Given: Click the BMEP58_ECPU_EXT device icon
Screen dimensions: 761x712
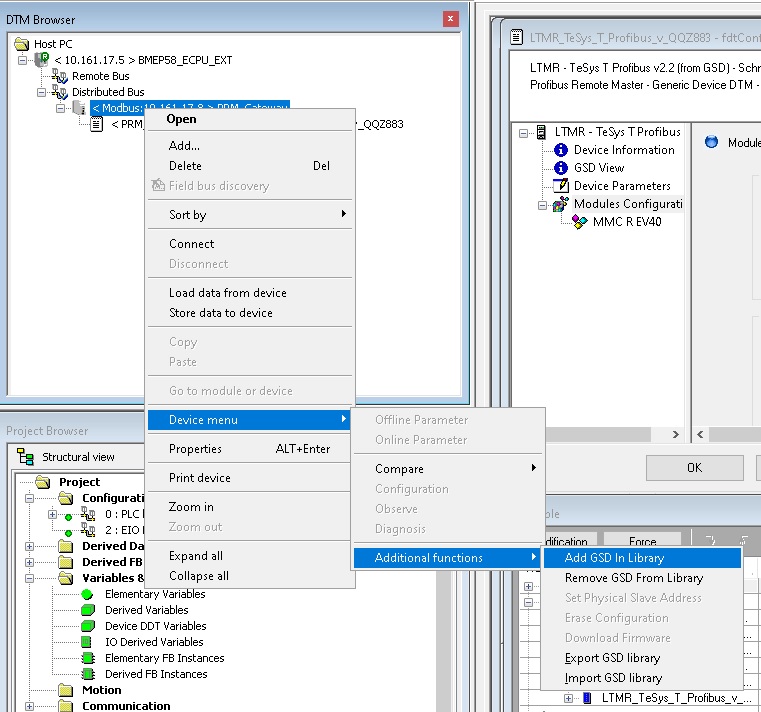Looking at the screenshot, I should pyautogui.click(x=42, y=60).
